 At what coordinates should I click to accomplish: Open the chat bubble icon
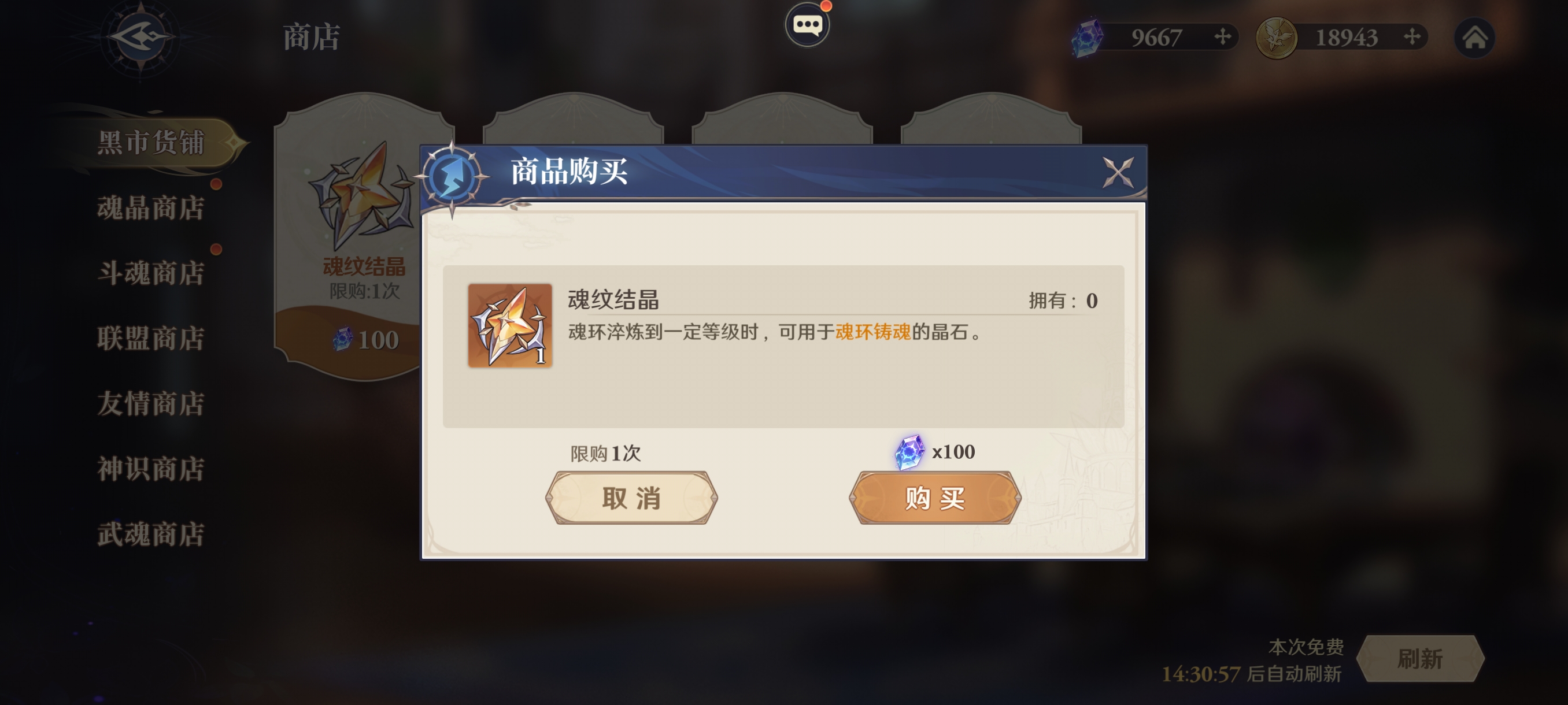pyautogui.click(x=807, y=25)
